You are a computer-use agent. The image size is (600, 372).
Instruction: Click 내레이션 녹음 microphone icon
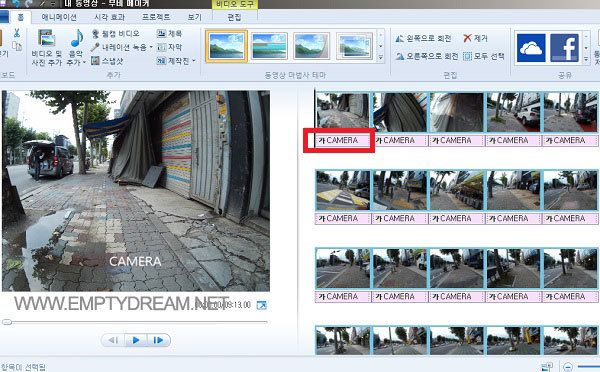click(95, 47)
